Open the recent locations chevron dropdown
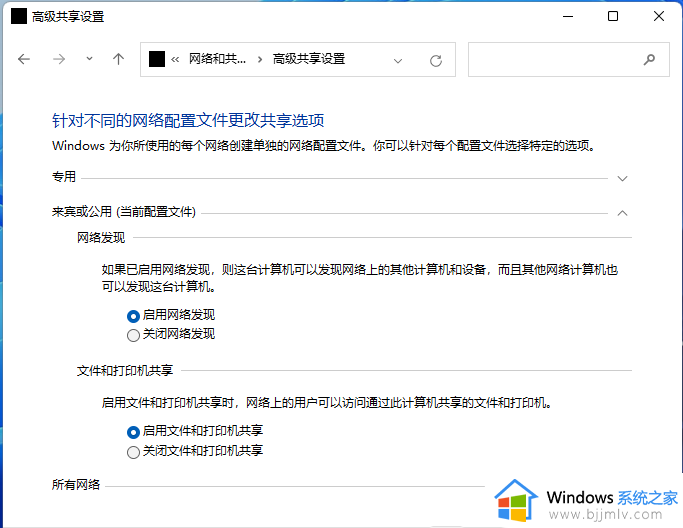Image resolution: width=683 pixels, height=528 pixels. (89, 58)
